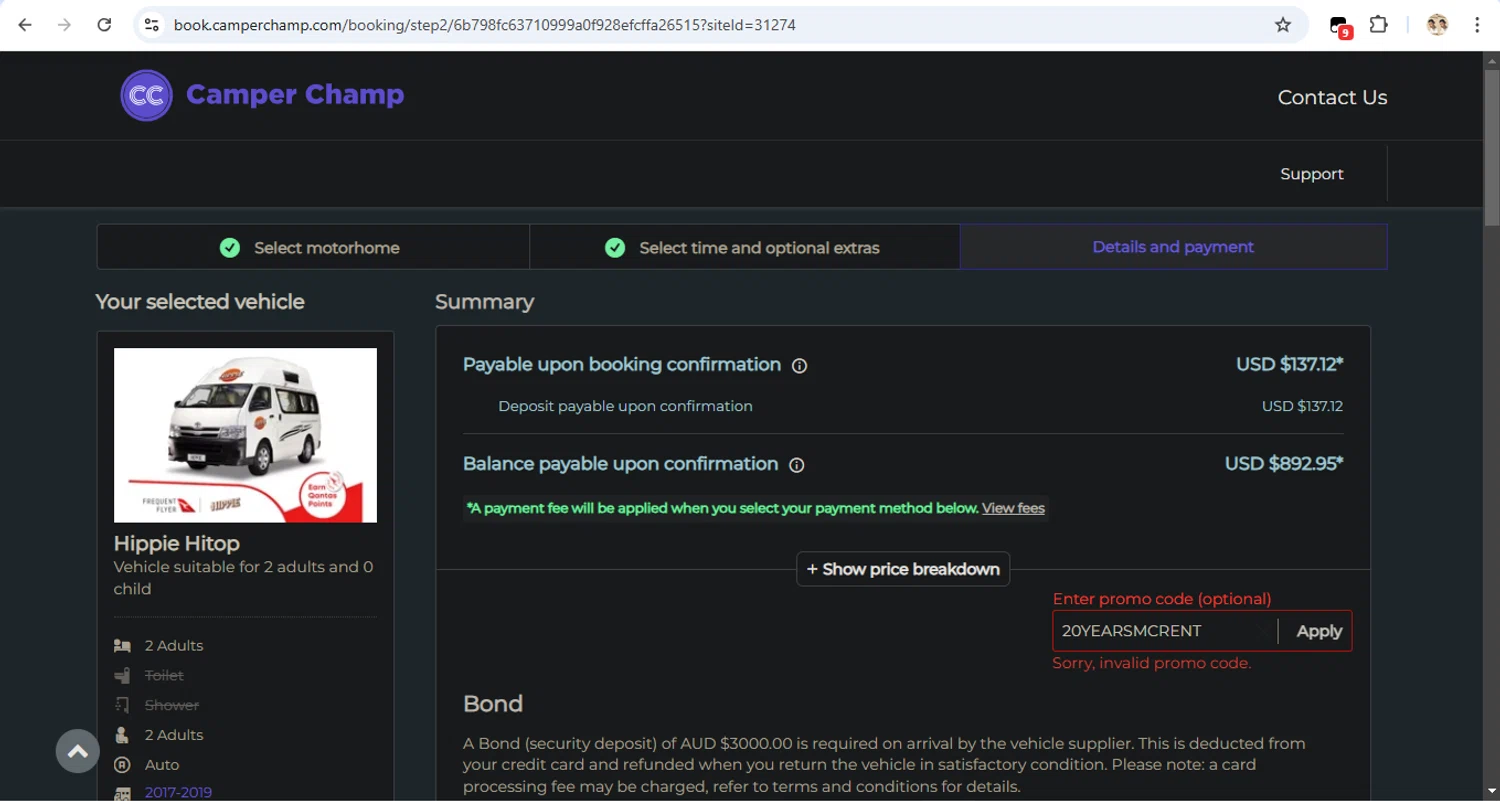Click the Deposit line's USD $137.12 amount
Image resolution: width=1500 pixels, height=801 pixels.
point(1302,406)
